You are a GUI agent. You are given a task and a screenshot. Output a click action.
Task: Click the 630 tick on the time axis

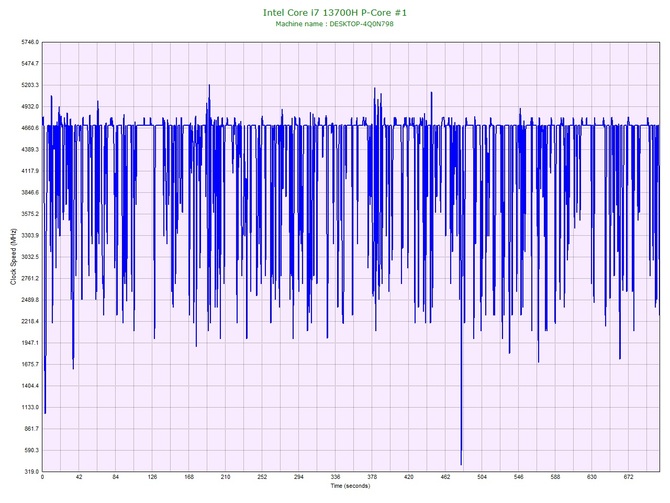[592, 477]
